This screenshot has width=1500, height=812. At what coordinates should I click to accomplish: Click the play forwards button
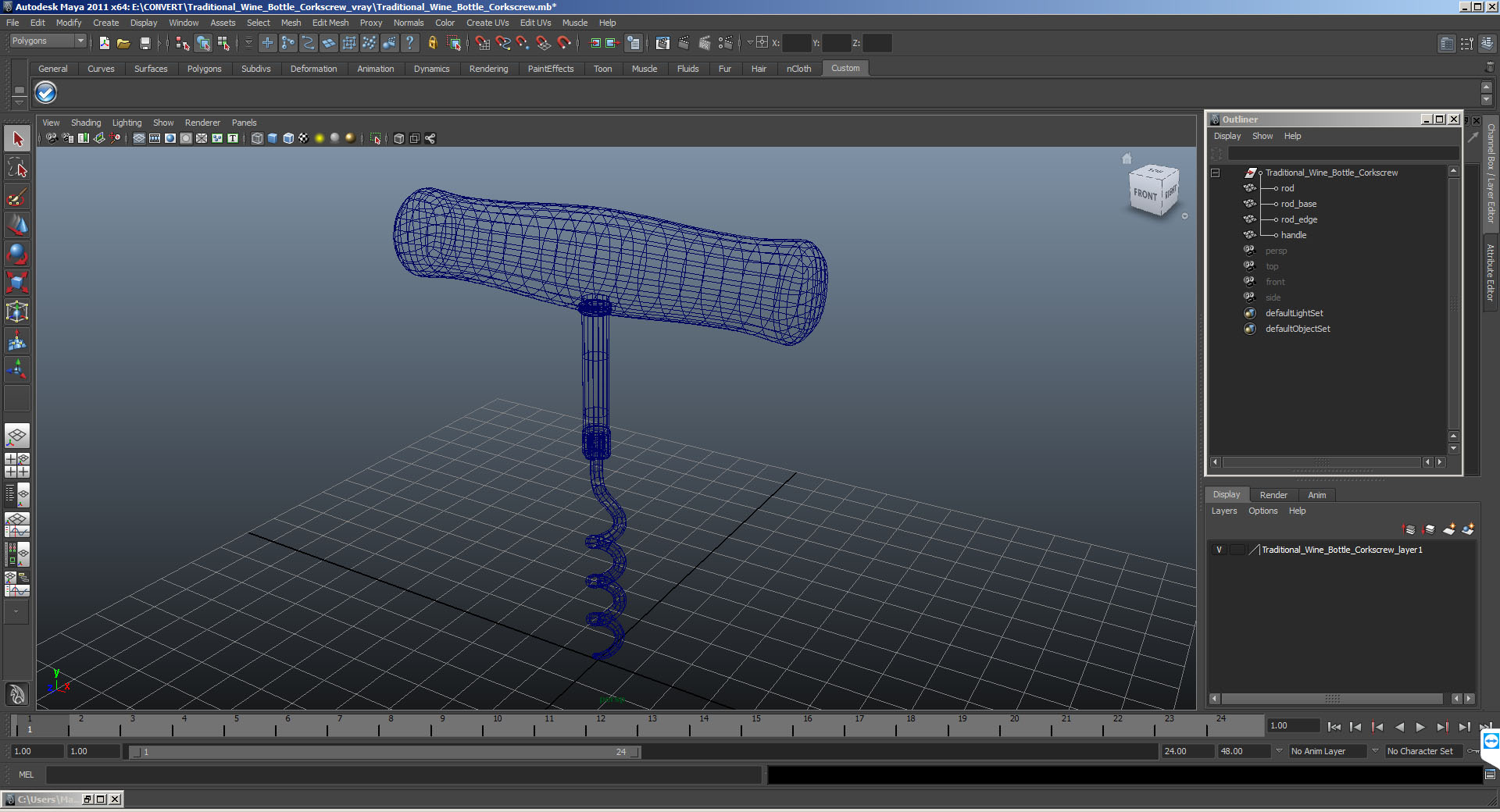(x=1420, y=727)
